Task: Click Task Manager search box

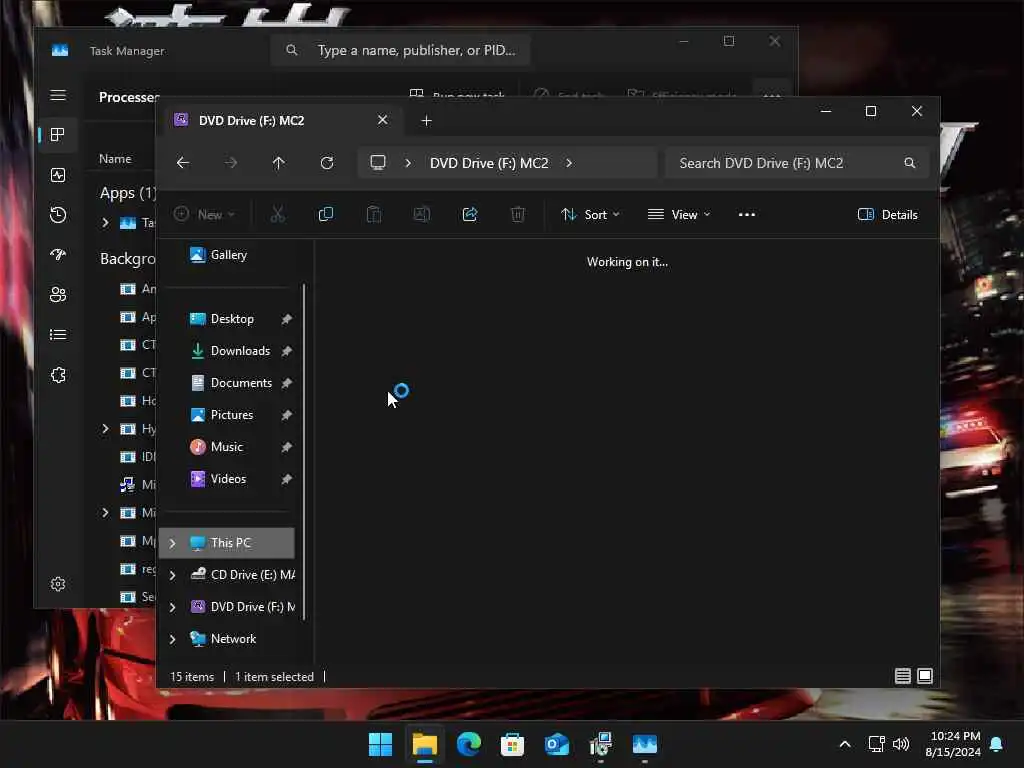Action: [x=400, y=50]
